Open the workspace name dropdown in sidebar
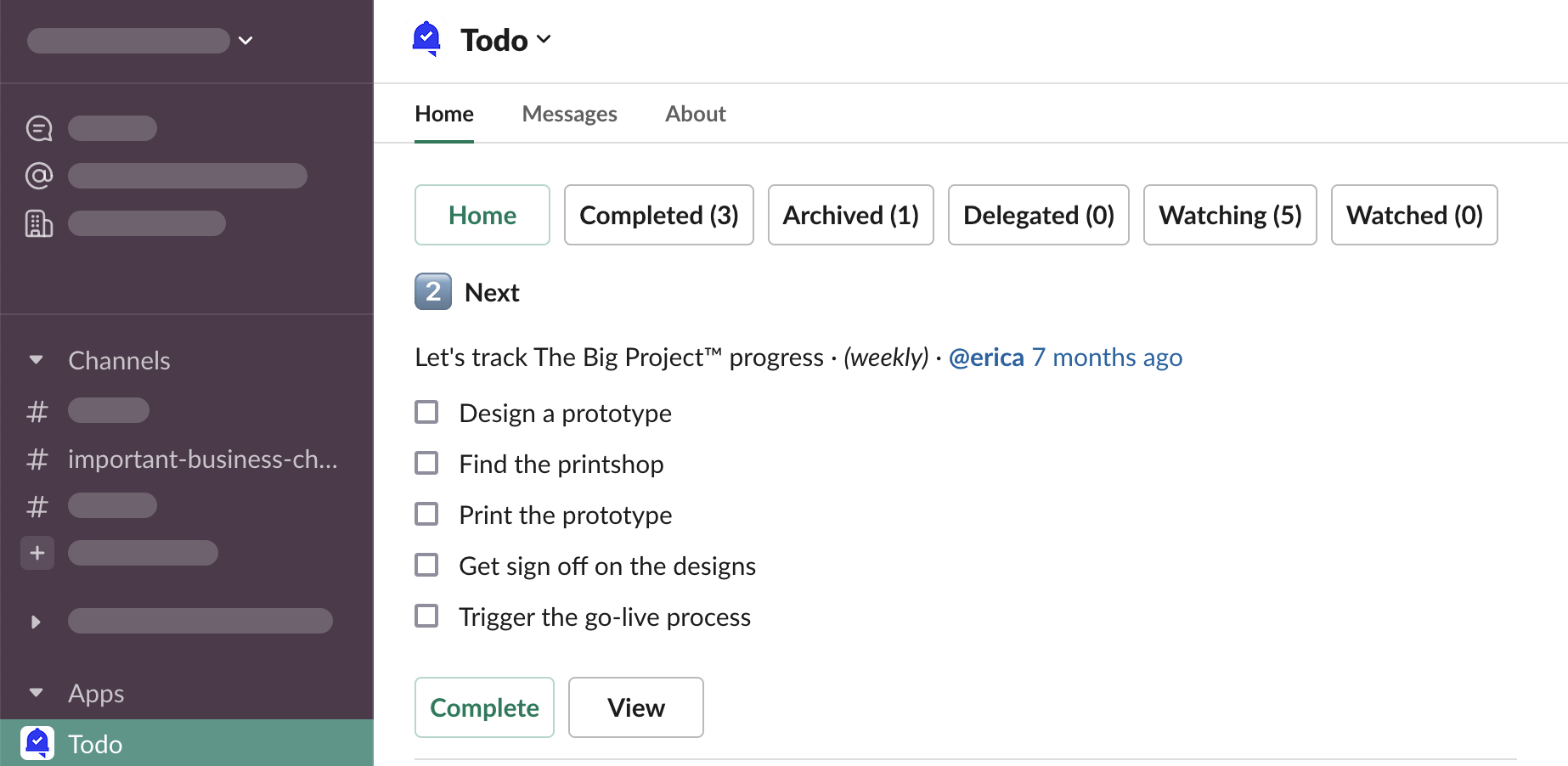This screenshot has width=1568, height=766. (x=245, y=41)
